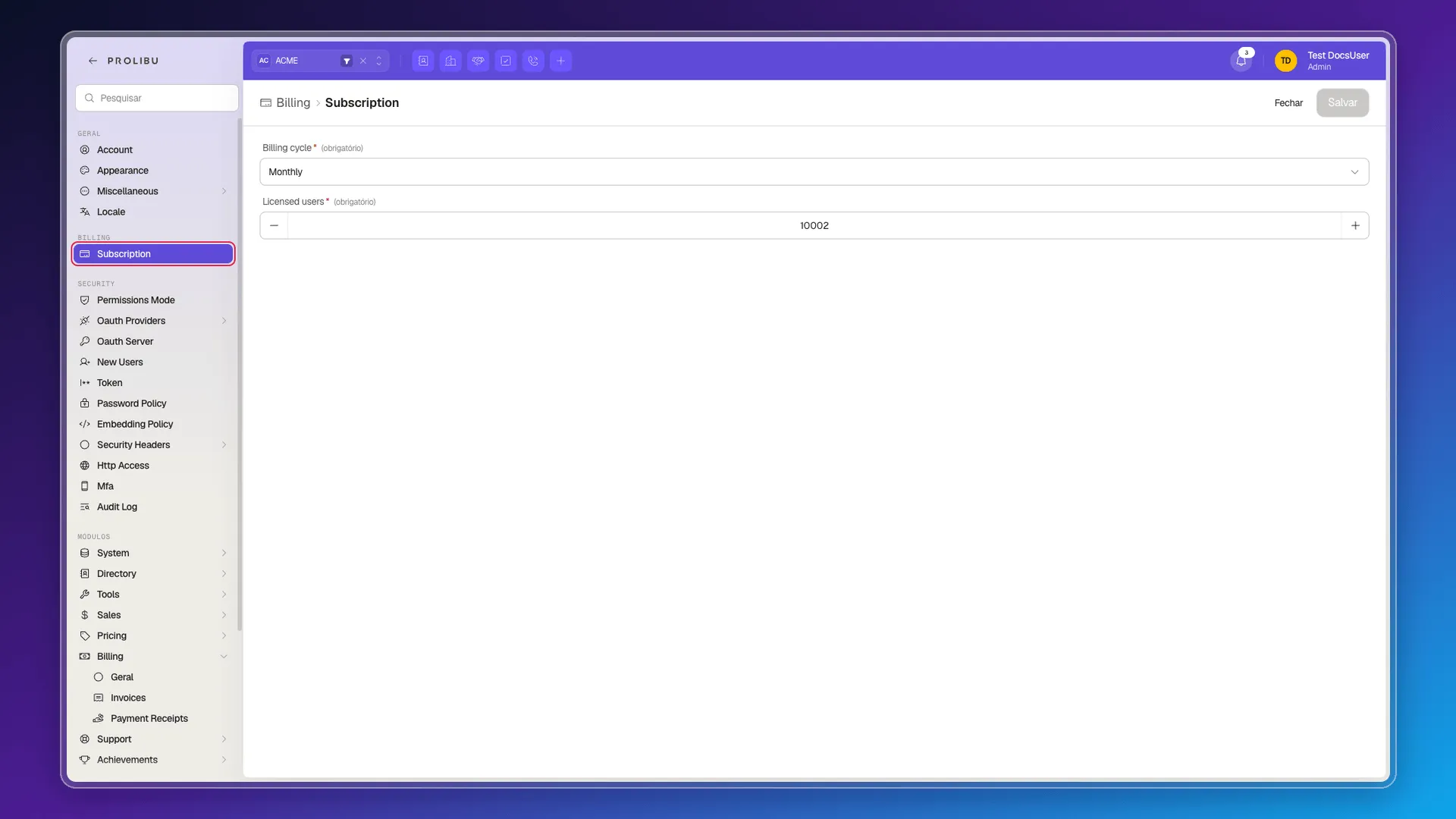Click the Licensed users value field
This screenshot has width=1456, height=819.
[814, 226]
